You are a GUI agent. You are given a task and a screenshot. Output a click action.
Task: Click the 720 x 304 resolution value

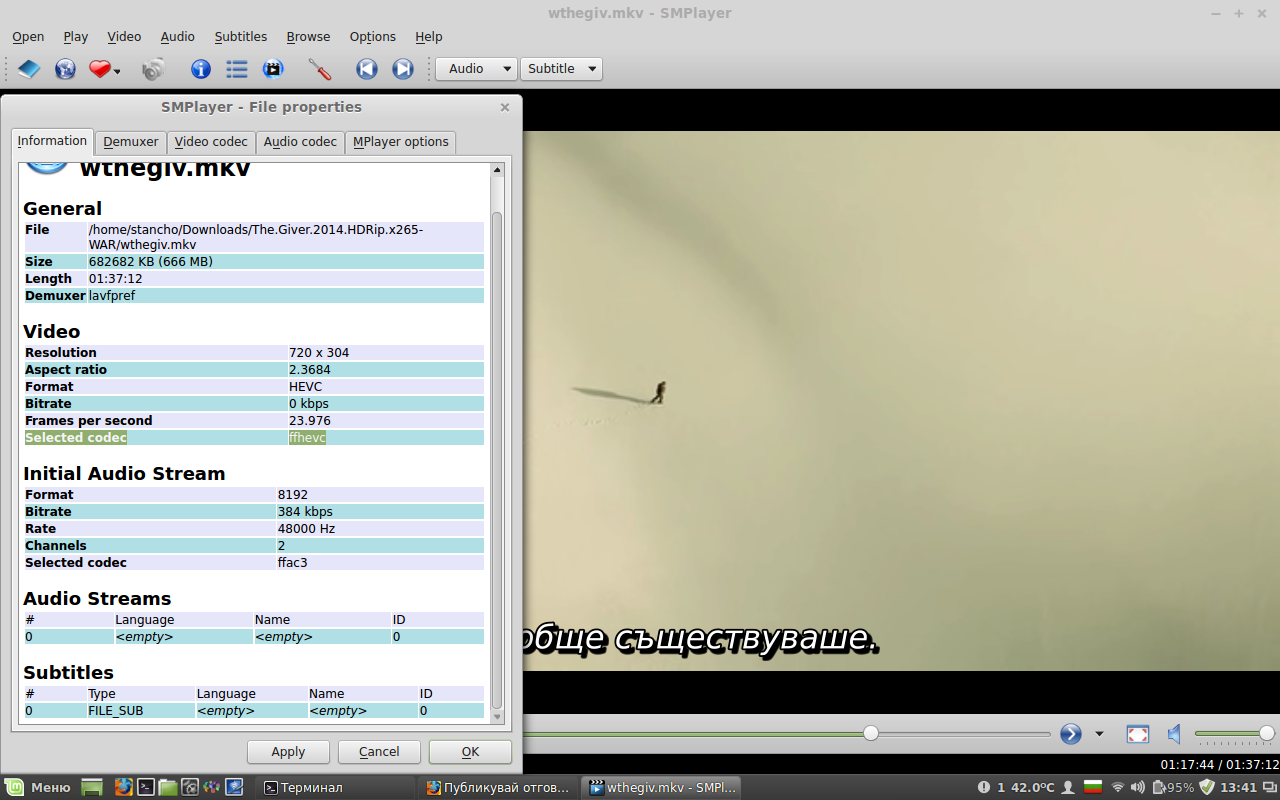[x=319, y=353]
